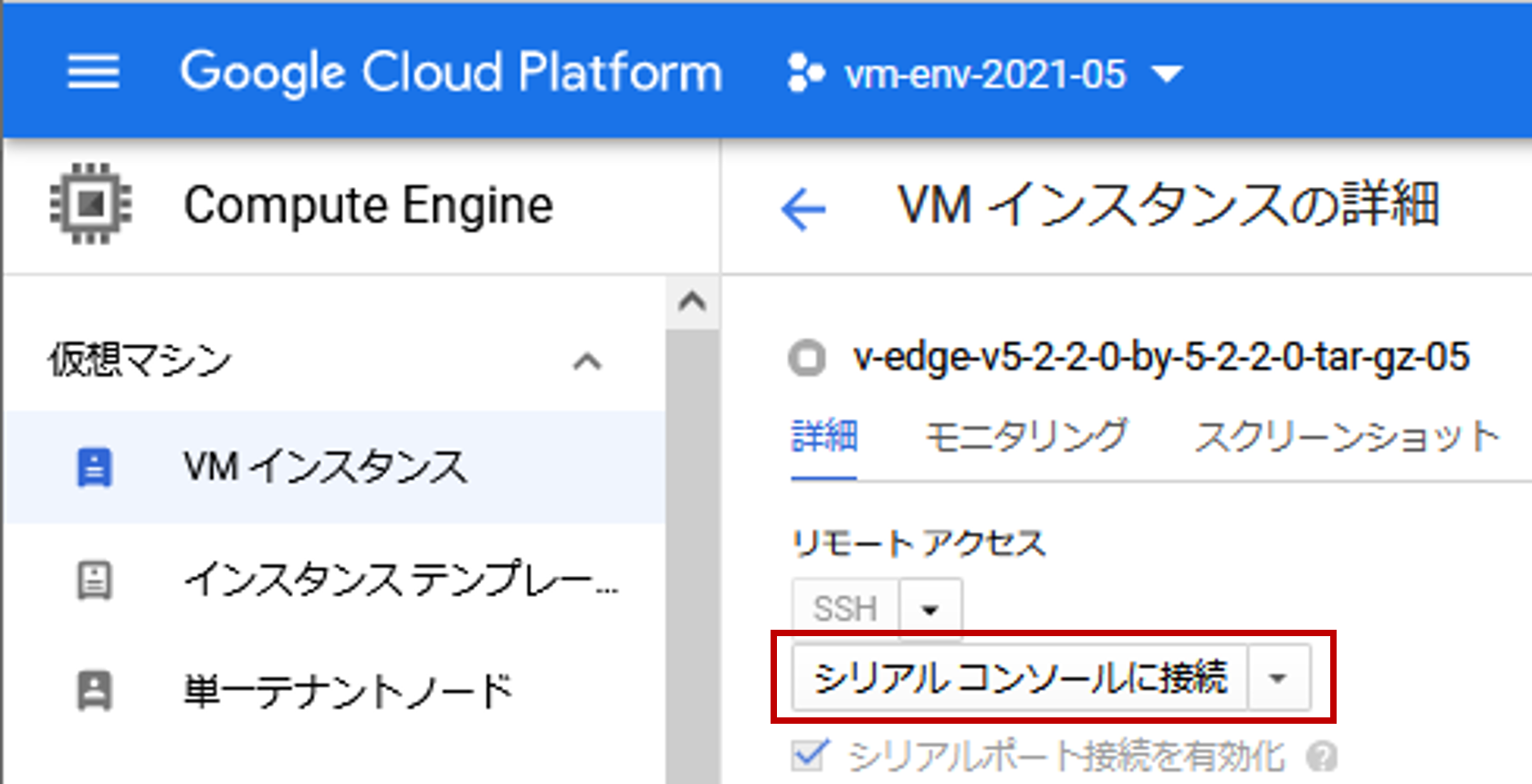This screenshot has width=1532, height=784.
Task: Open 単一テナントノード in the sidebar
Action: [x=335, y=691]
